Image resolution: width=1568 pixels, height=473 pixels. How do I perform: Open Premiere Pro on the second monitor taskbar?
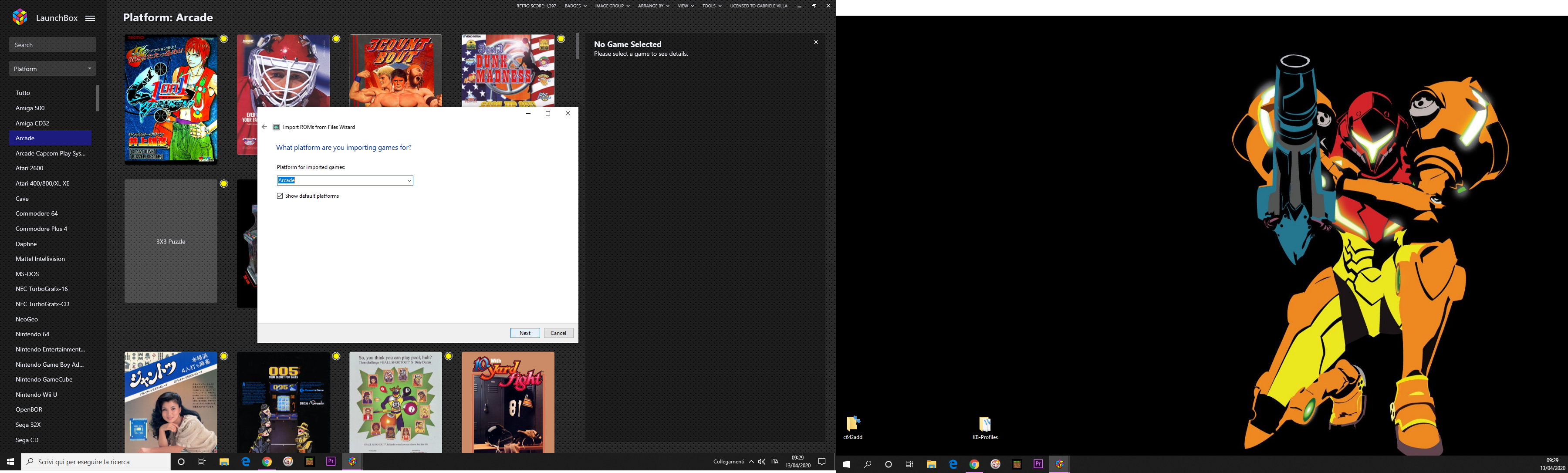point(1038,464)
